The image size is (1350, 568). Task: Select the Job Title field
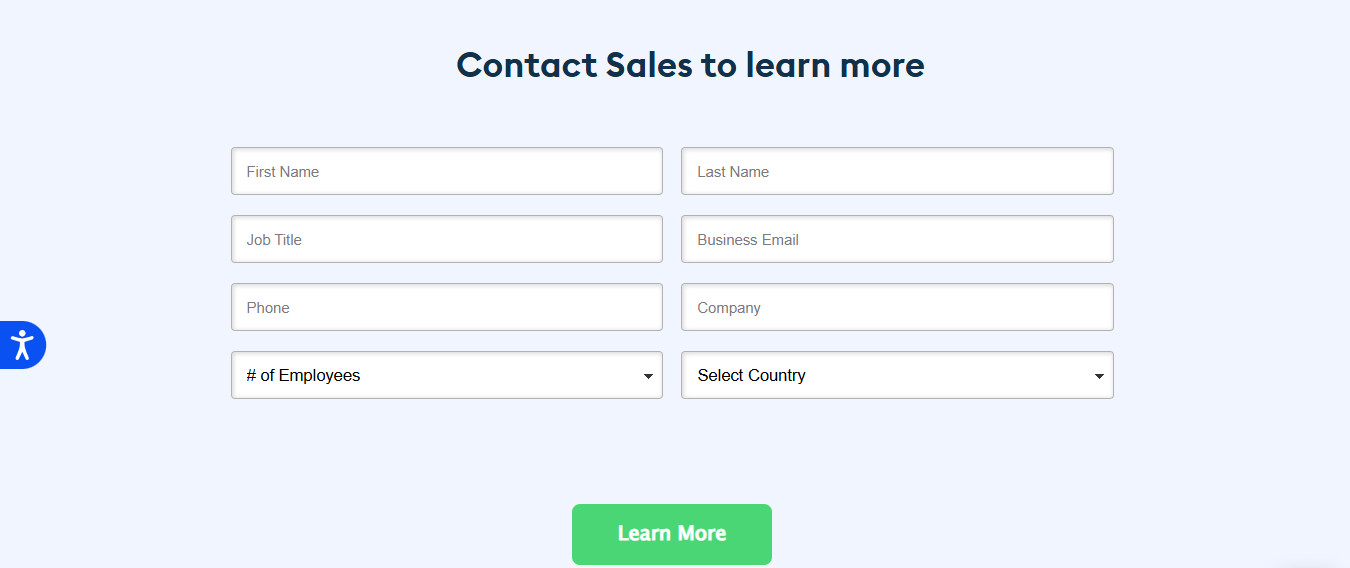click(x=446, y=239)
